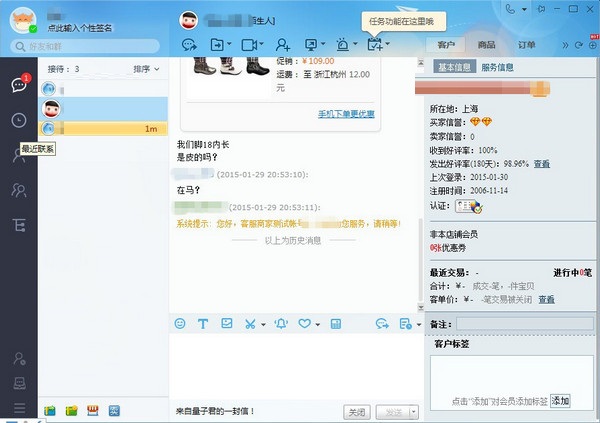Start a video call with camera icon

pos(249,45)
